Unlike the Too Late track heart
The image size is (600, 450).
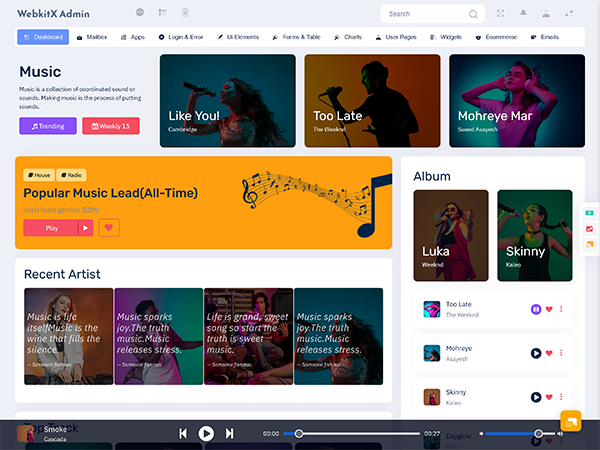coord(549,309)
